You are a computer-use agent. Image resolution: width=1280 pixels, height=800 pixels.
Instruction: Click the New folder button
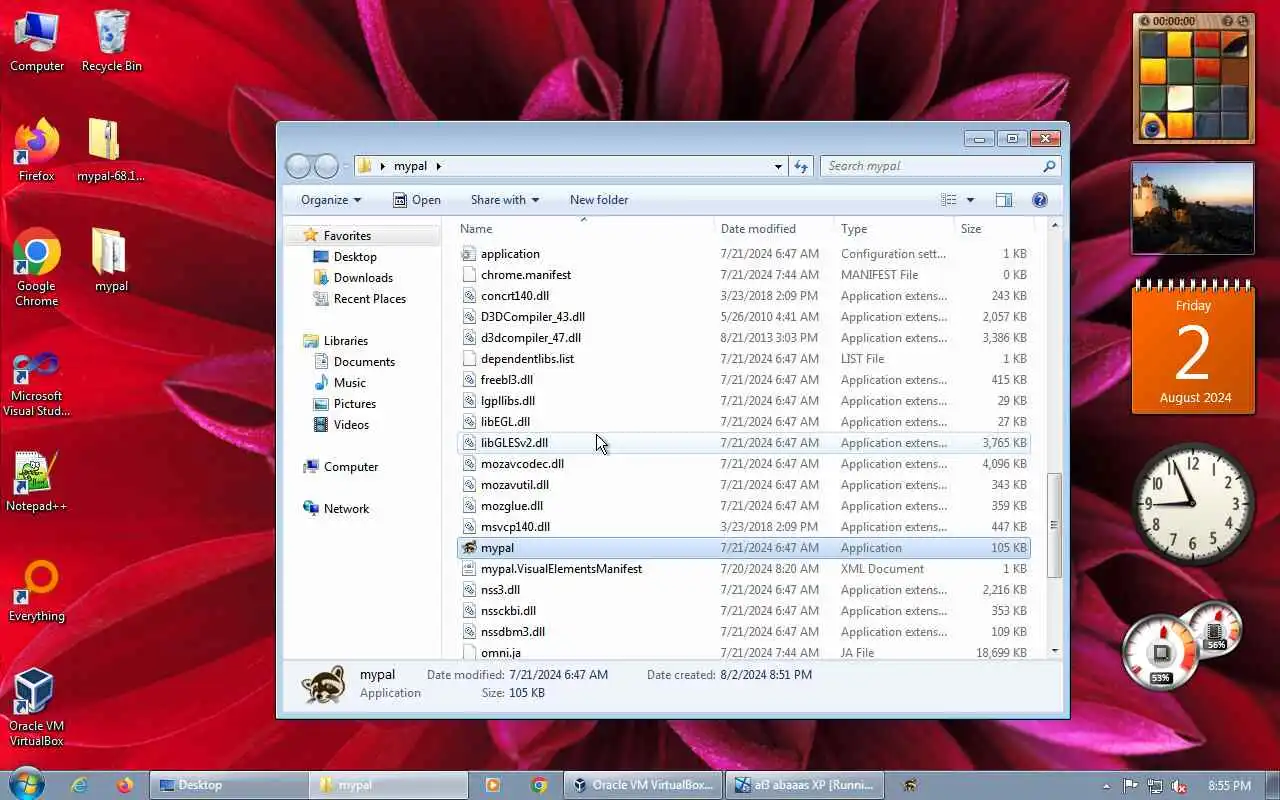point(599,200)
